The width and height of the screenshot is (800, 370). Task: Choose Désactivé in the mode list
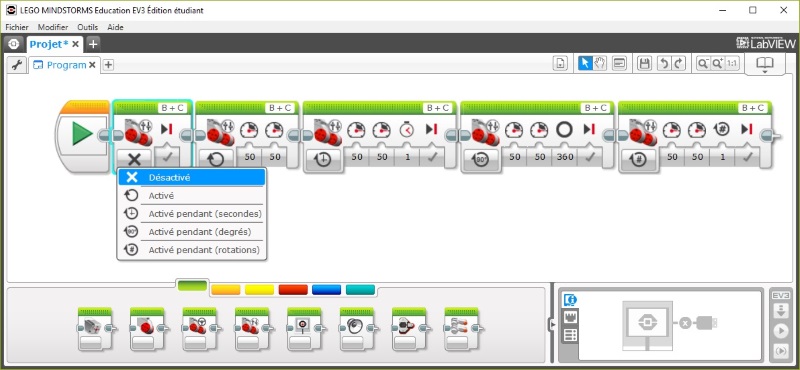pyautogui.click(x=192, y=177)
